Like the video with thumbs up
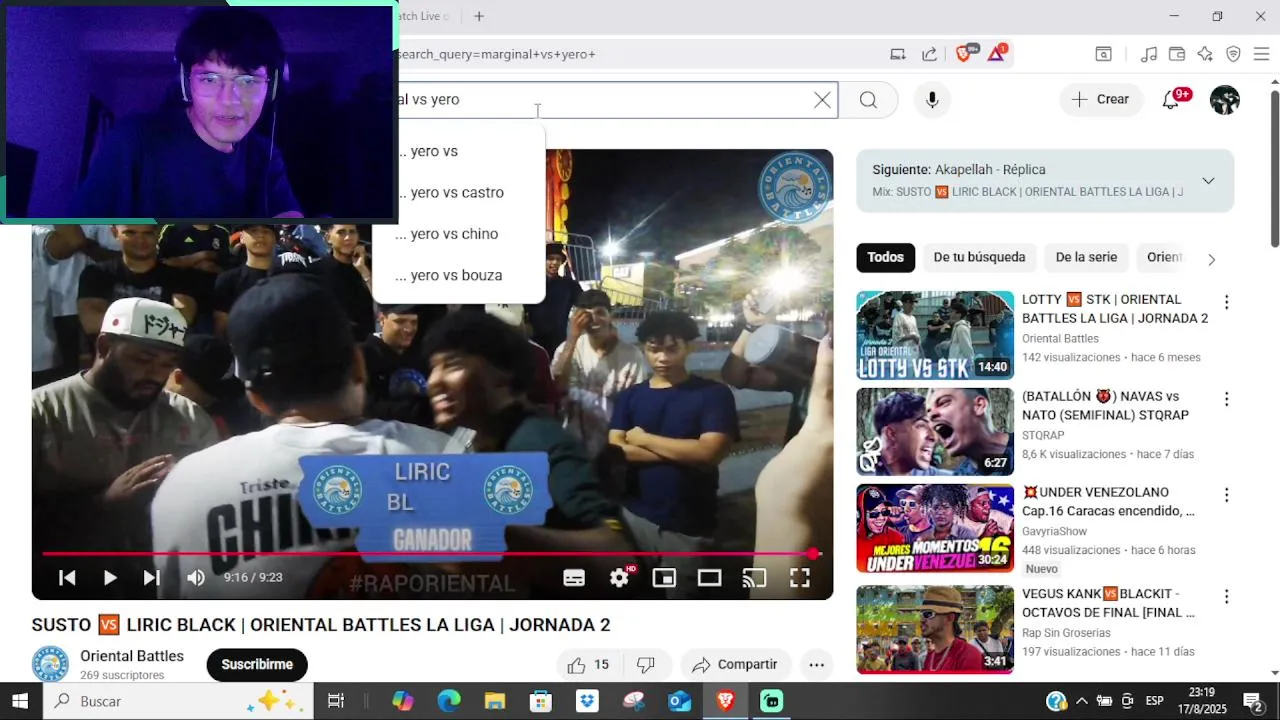Image resolution: width=1280 pixels, height=720 pixels. click(x=588, y=664)
